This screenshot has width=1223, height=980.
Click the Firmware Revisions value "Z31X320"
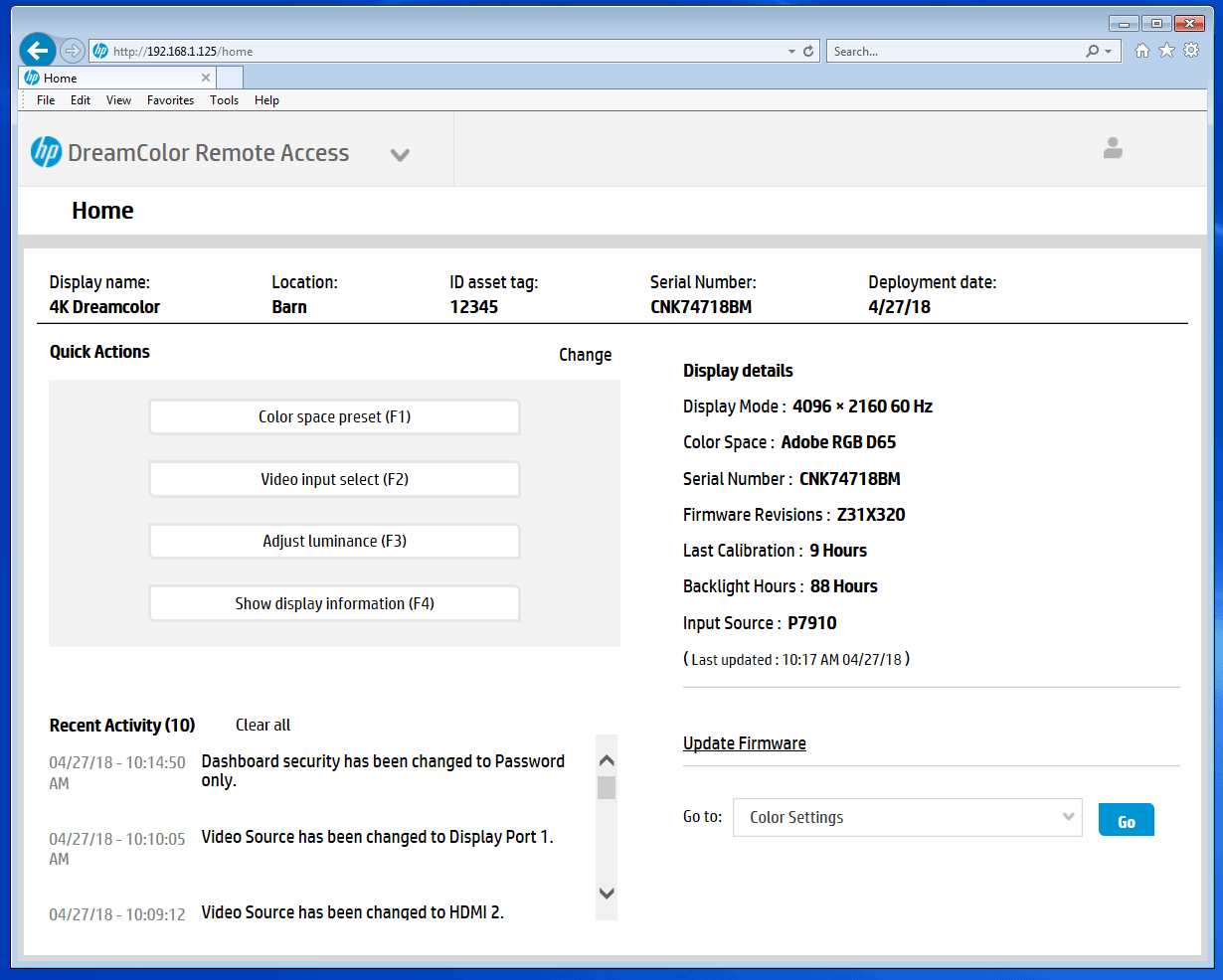coord(871,515)
